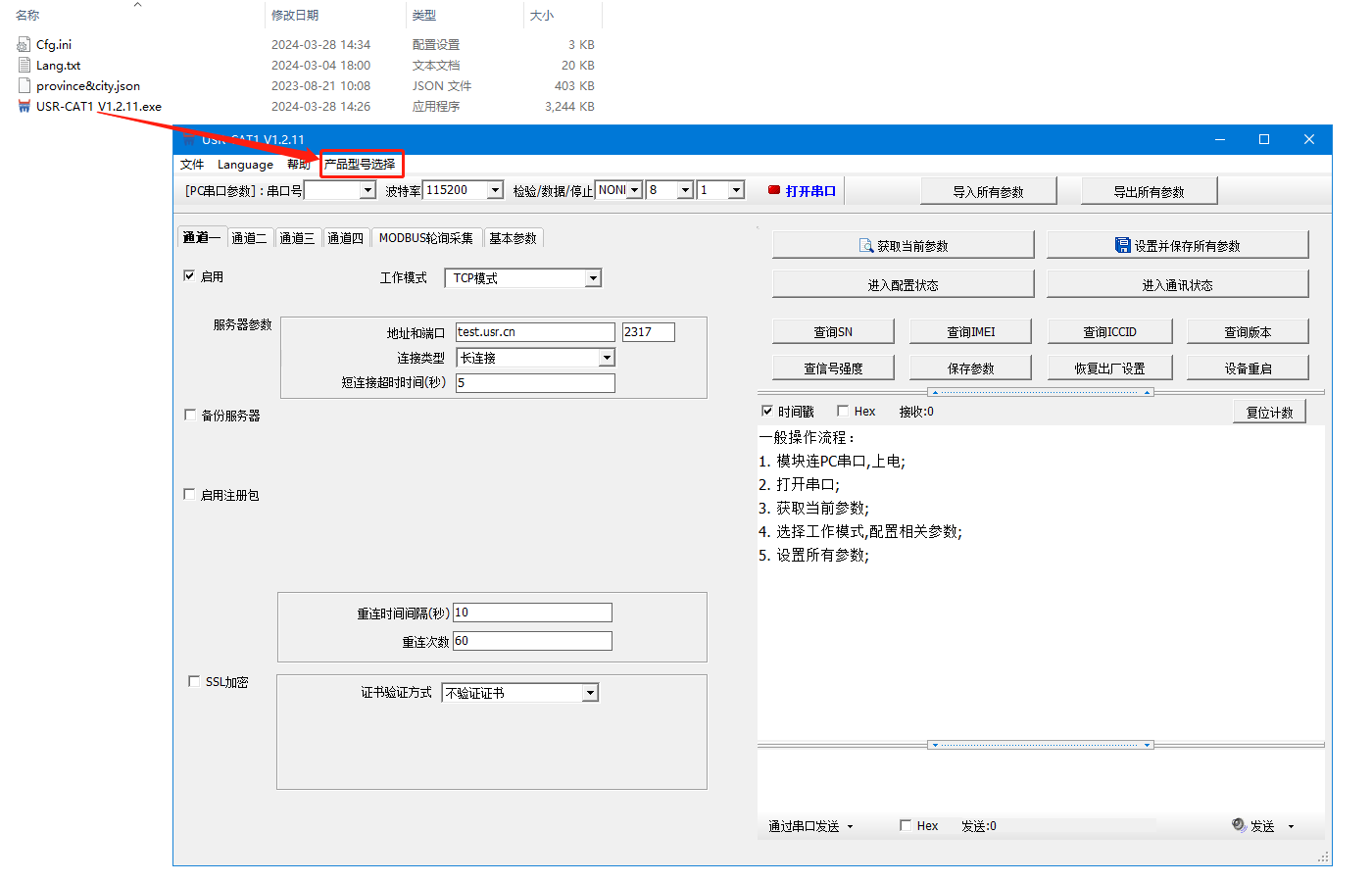Screen dimensions: 1372x883
Task: Select the province&city.json file icon
Action: click(24, 85)
